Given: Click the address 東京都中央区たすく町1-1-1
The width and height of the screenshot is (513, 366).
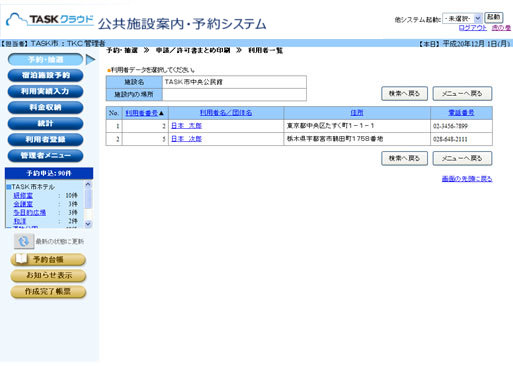Looking at the screenshot, I should coord(330,126).
